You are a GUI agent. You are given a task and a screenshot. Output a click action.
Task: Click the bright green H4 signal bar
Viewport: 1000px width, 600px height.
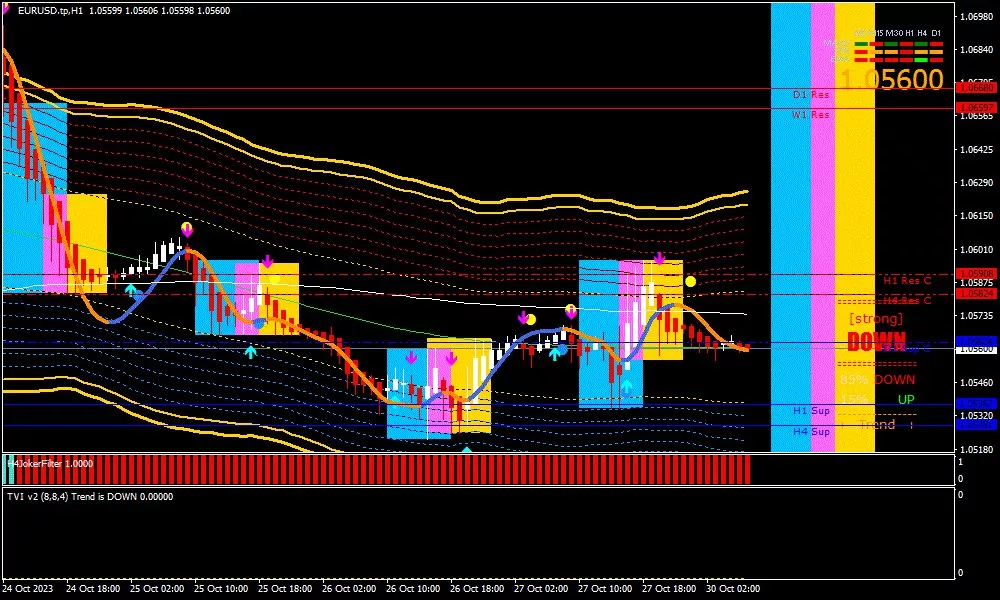click(x=922, y=59)
